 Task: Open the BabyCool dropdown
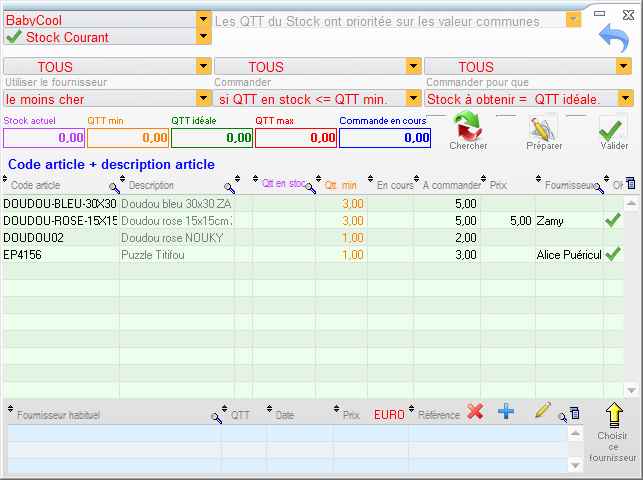pos(203,19)
